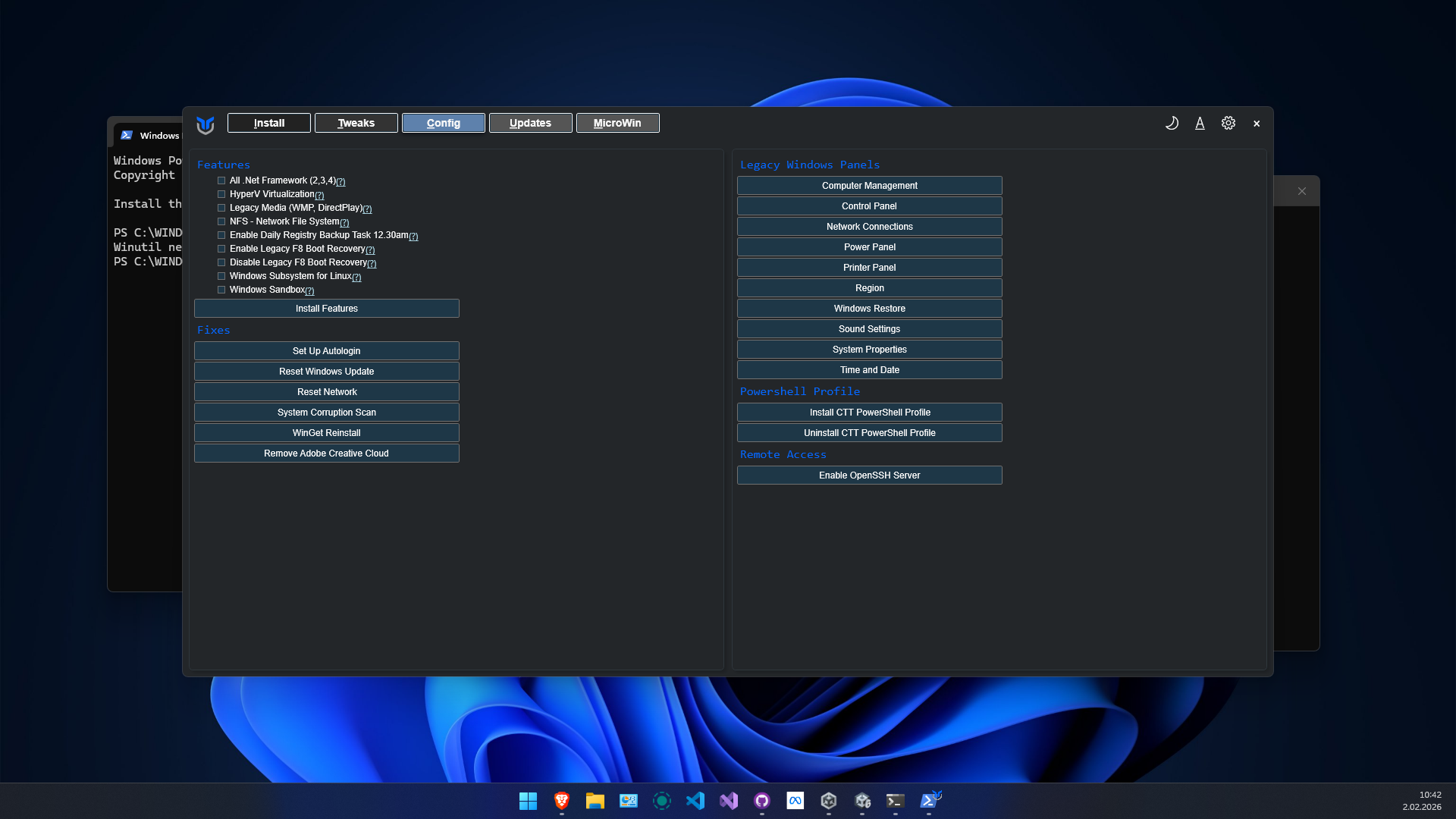Click Enable OpenSSH Server
This screenshot has width=1456, height=819.
click(870, 475)
